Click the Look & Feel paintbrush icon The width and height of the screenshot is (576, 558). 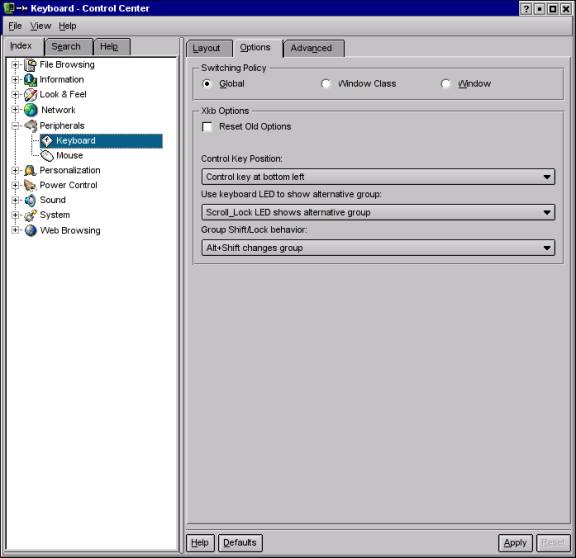coord(30,95)
